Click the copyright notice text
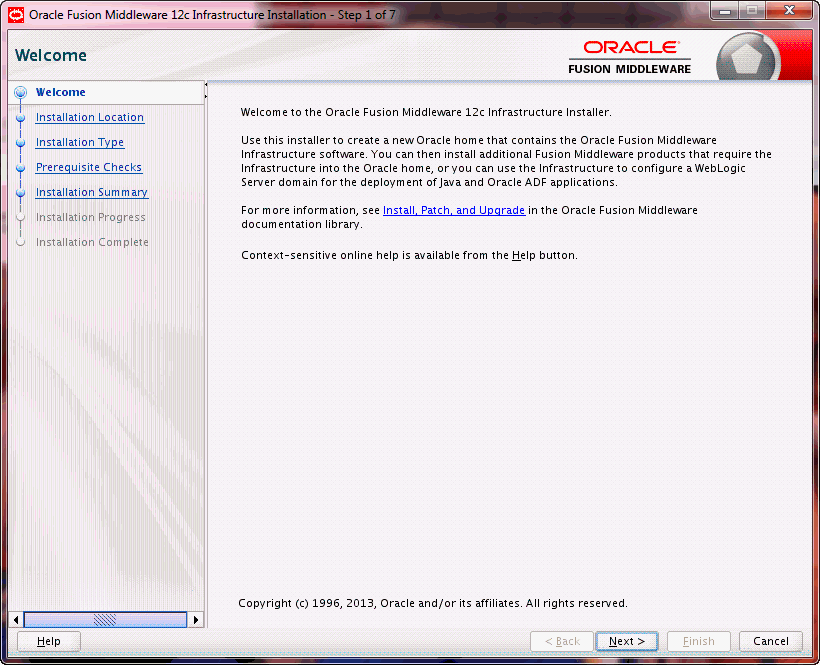The height and width of the screenshot is (665, 820). (432, 603)
